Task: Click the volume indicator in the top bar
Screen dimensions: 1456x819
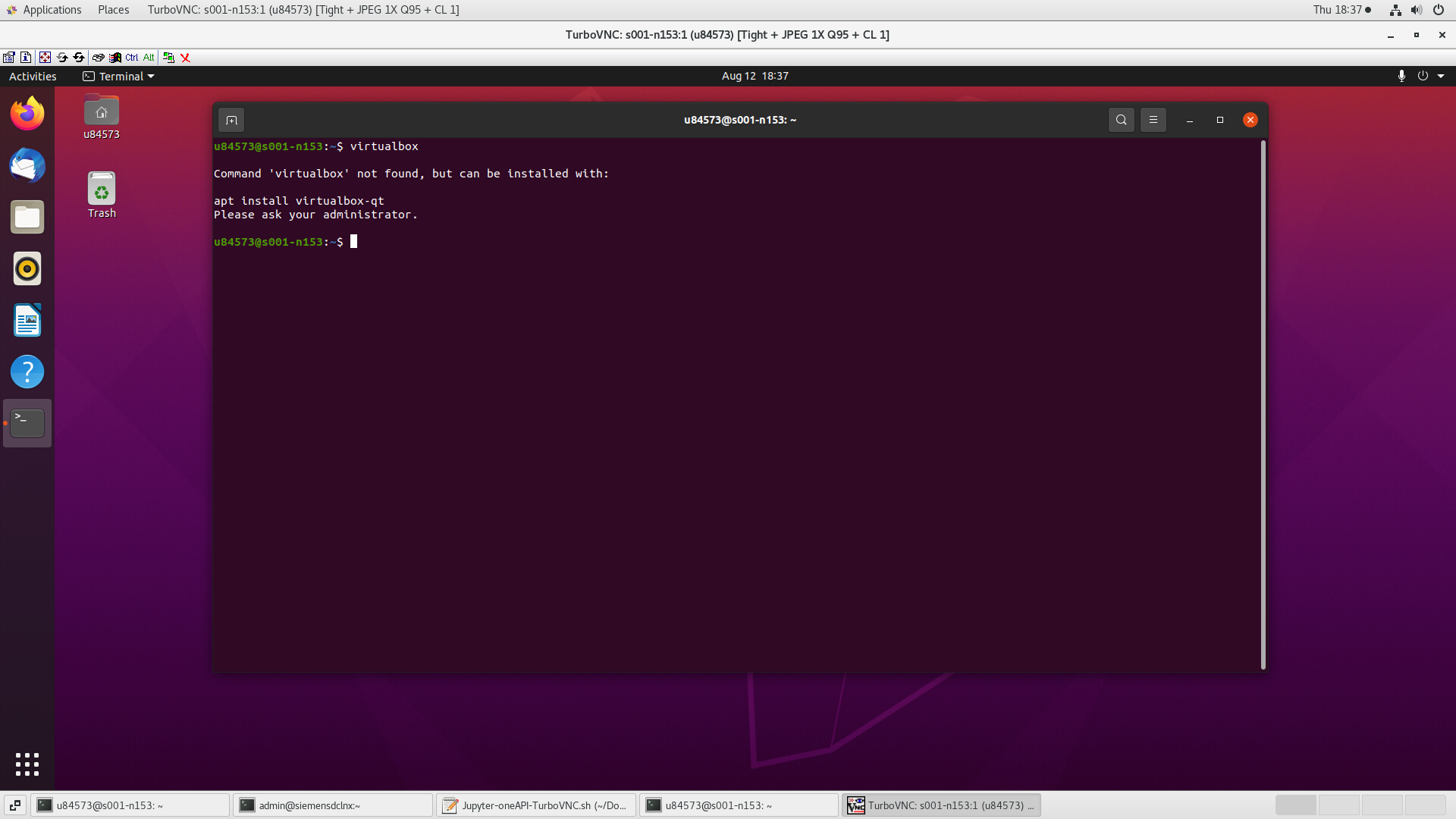Action: point(1416,10)
